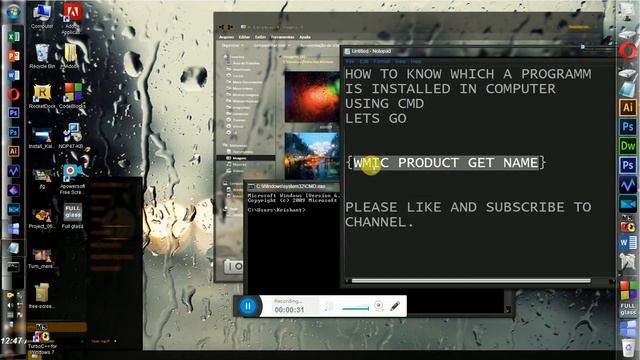Open the Full glass desktop icon
Viewport: 640px width, 360px height.
72,216
